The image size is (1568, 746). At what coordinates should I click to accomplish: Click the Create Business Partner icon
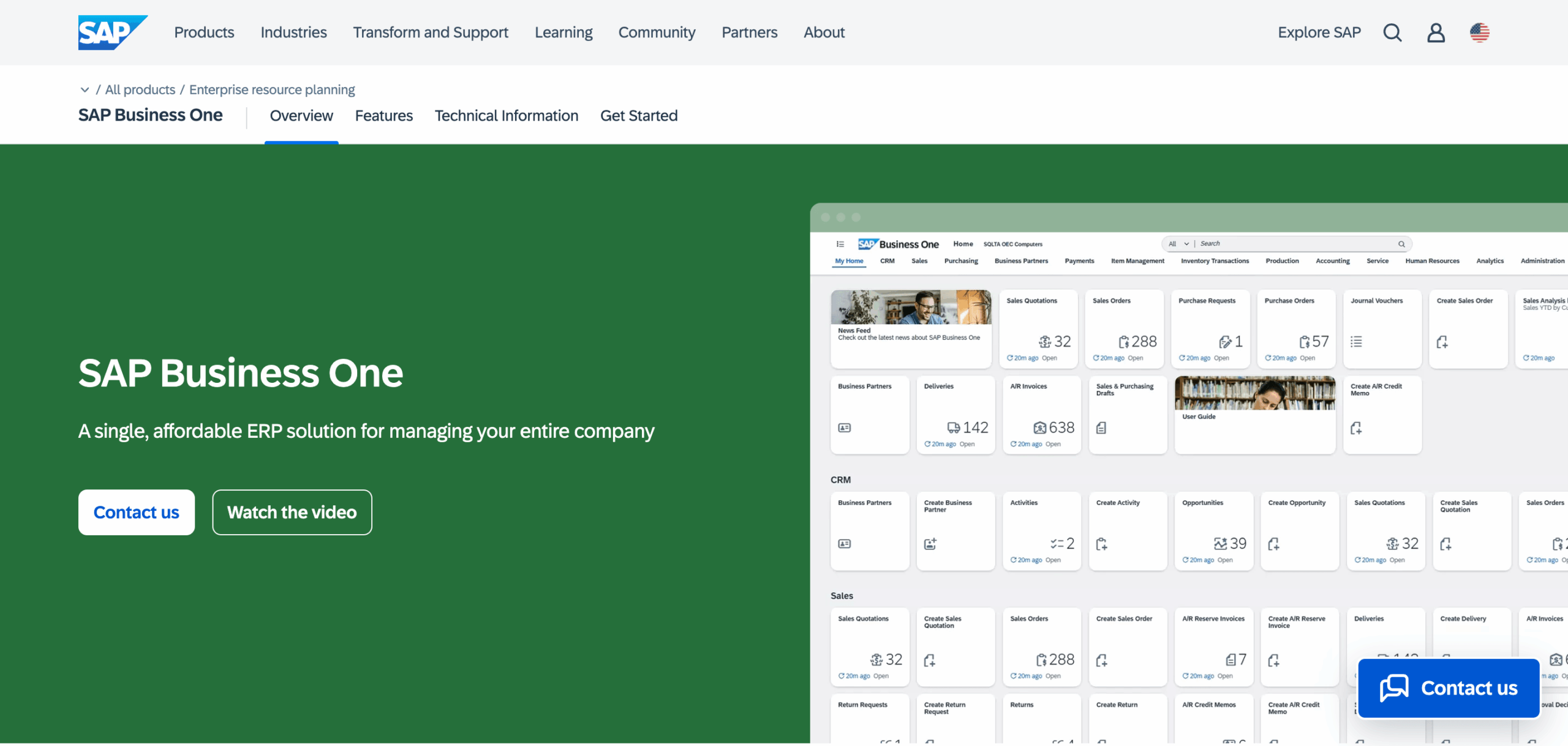[930, 544]
